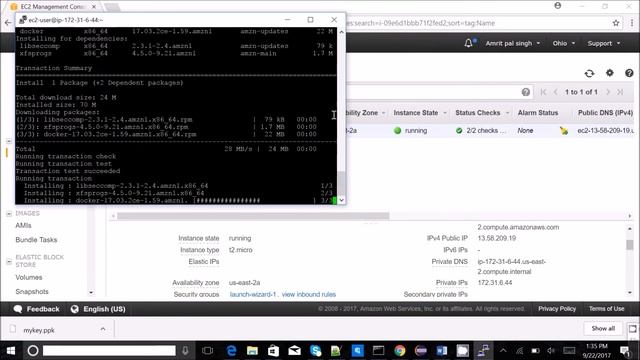This screenshot has height=360, width=640.
Task: Open EC2 console settings gear
Action: (609, 73)
